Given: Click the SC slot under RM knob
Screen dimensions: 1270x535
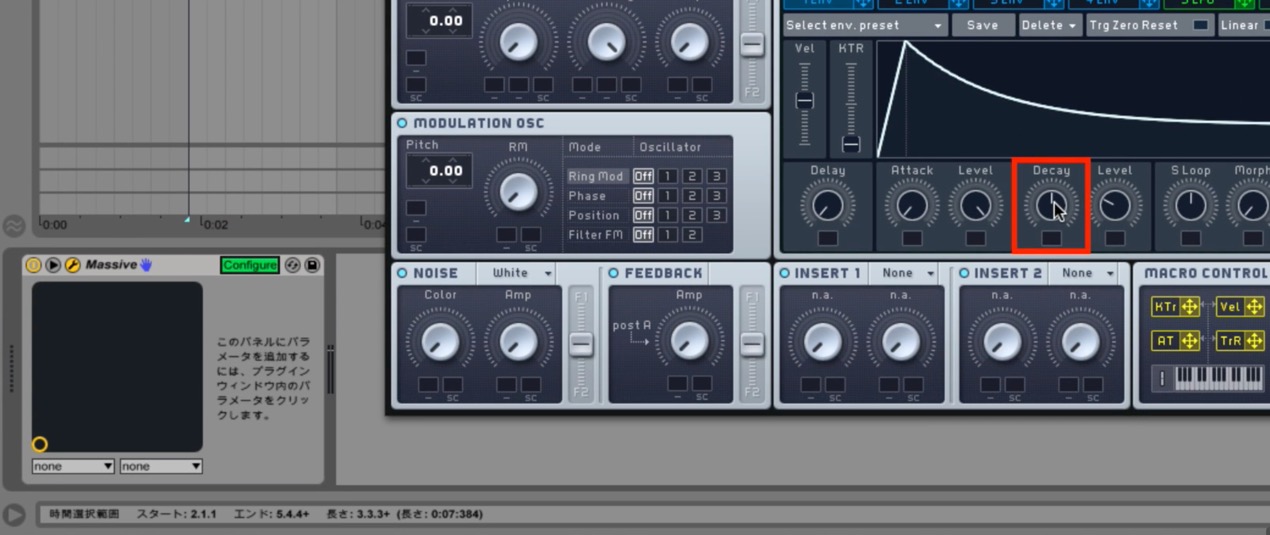Looking at the screenshot, I should point(531,234).
